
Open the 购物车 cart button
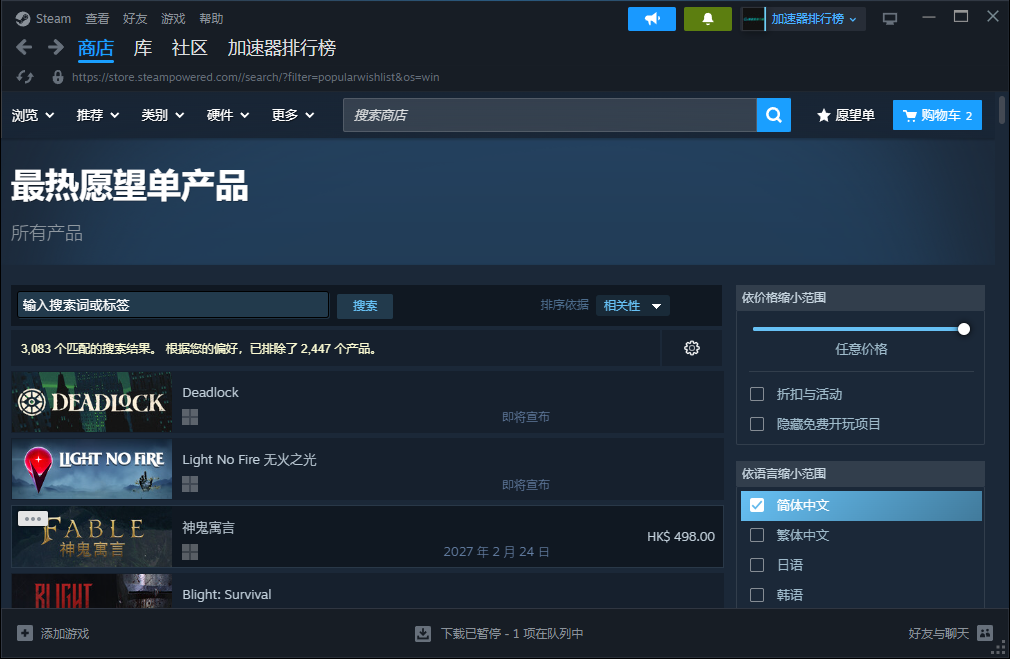coord(937,115)
